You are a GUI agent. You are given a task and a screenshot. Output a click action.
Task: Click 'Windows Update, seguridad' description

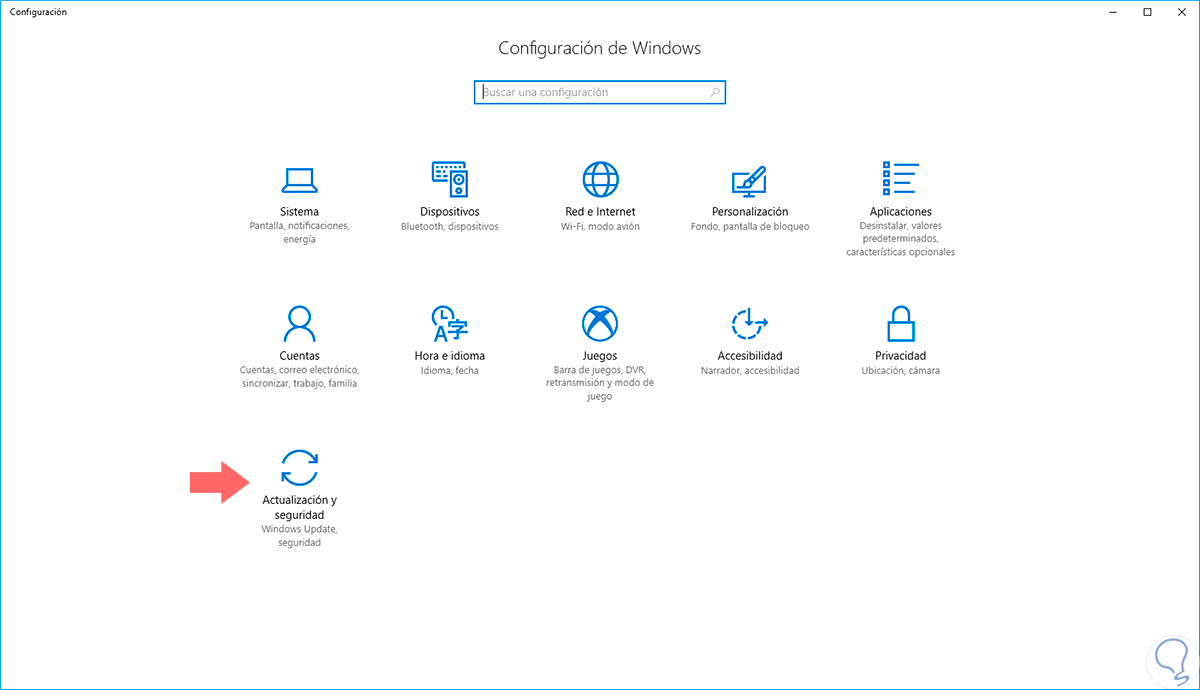pyautogui.click(x=300, y=535)
